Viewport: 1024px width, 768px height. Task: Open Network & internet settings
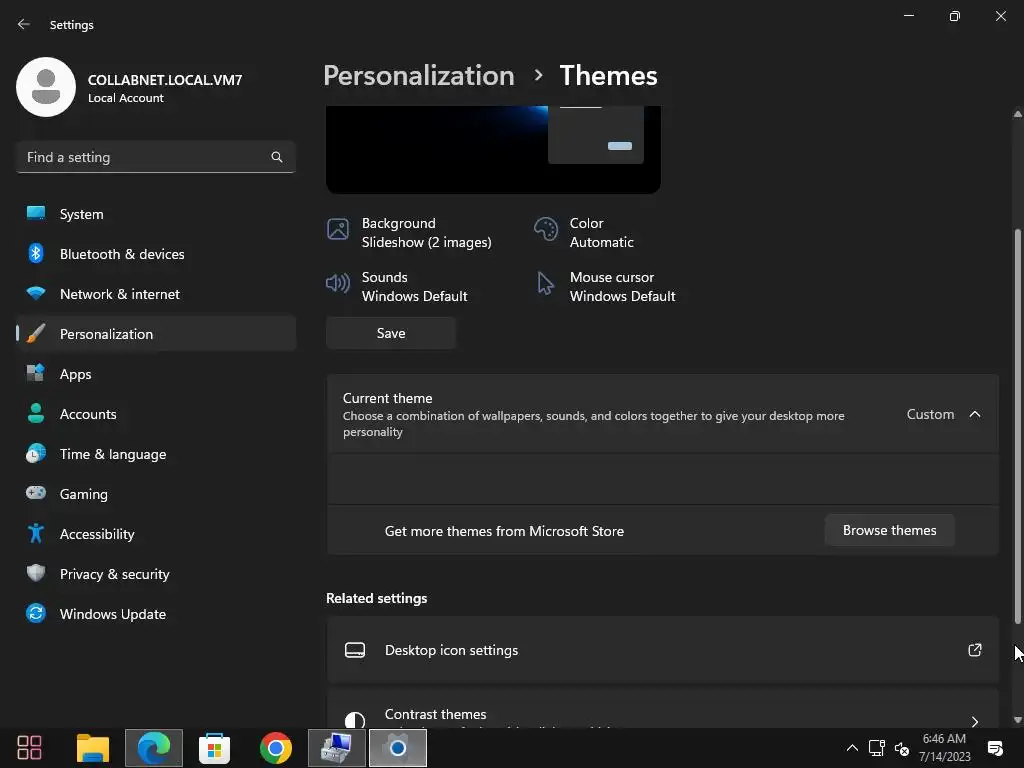155,294
